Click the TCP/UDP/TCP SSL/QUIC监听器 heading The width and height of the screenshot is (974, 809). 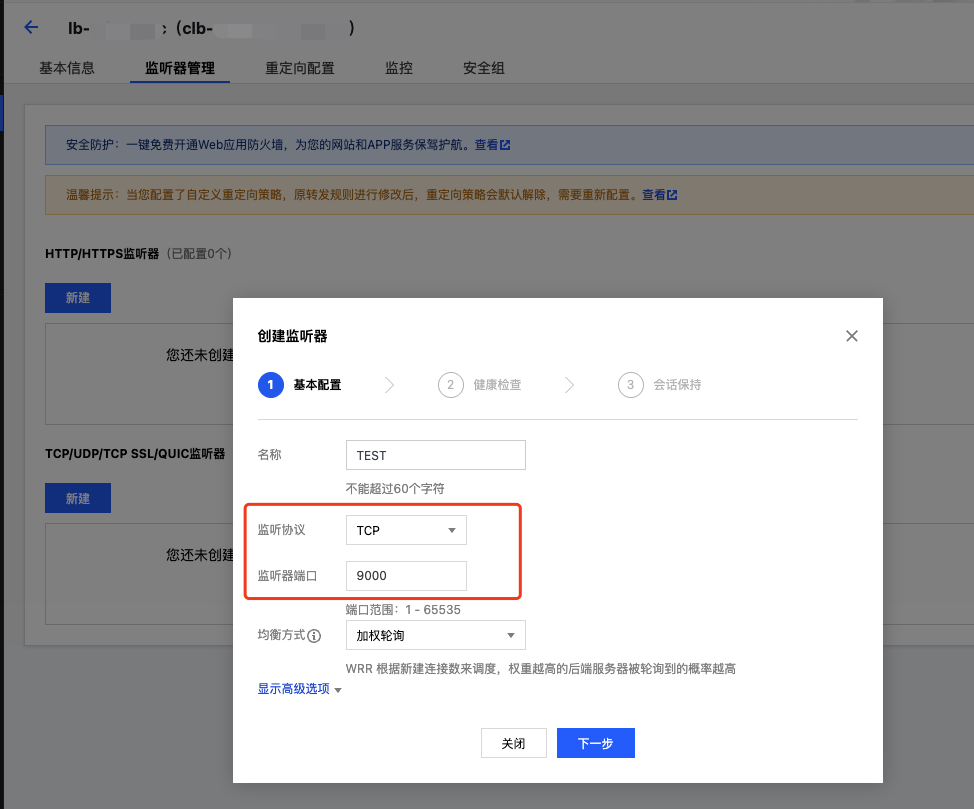tap(135, 454)
